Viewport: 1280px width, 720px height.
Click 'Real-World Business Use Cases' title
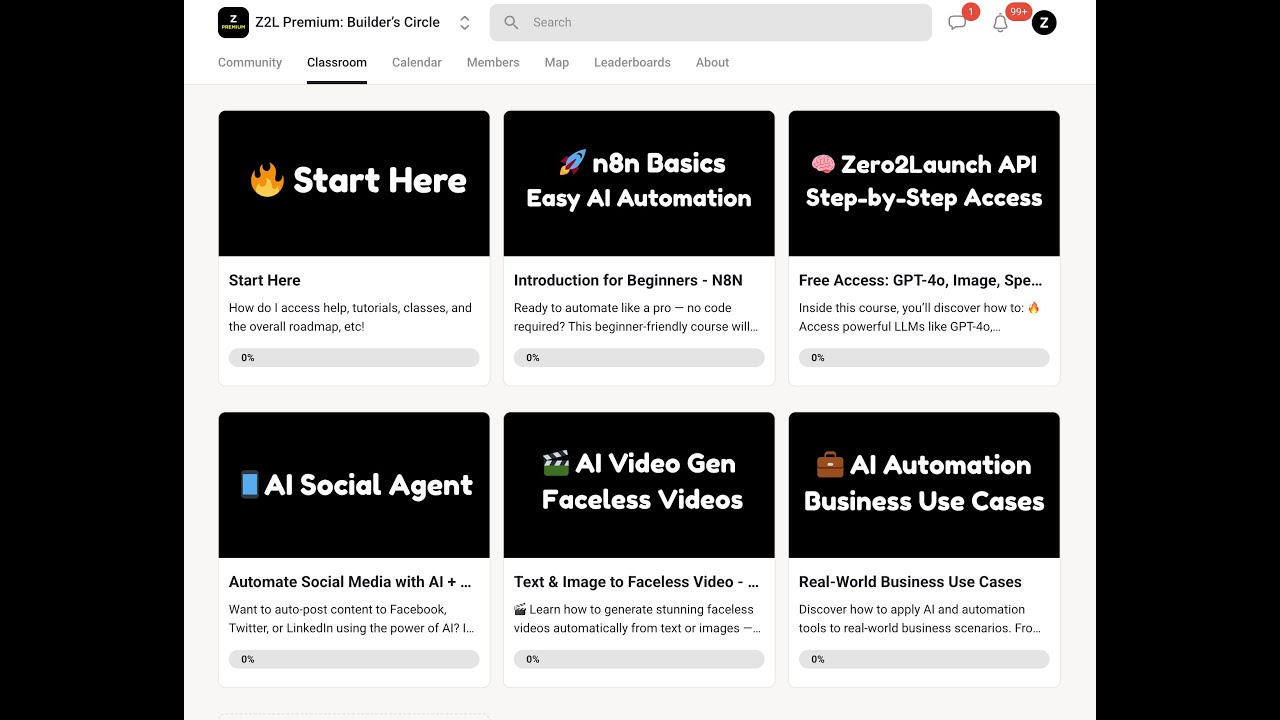pyautogui.click(x=910, y=581)
